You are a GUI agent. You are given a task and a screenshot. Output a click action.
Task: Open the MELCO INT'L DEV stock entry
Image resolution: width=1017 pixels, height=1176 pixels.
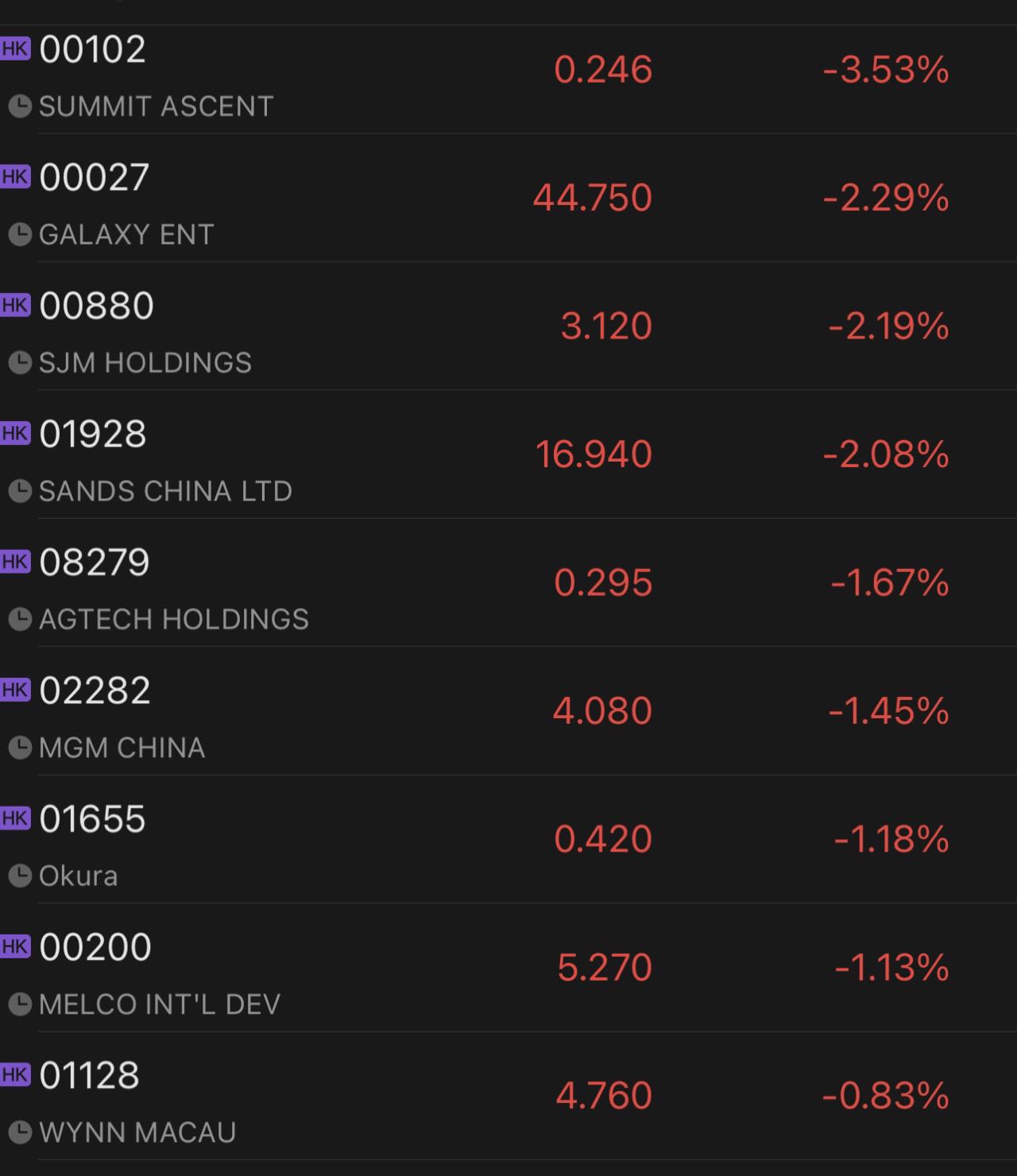[508, 967]
